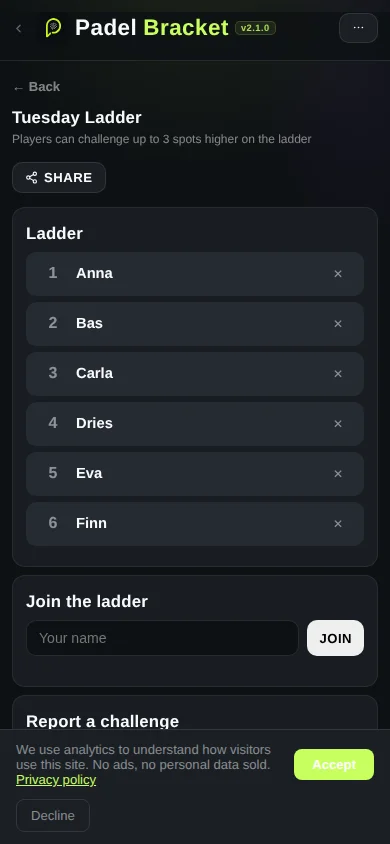Delete Dries with the X icon
Screen dimensions: 390x844
338,424
